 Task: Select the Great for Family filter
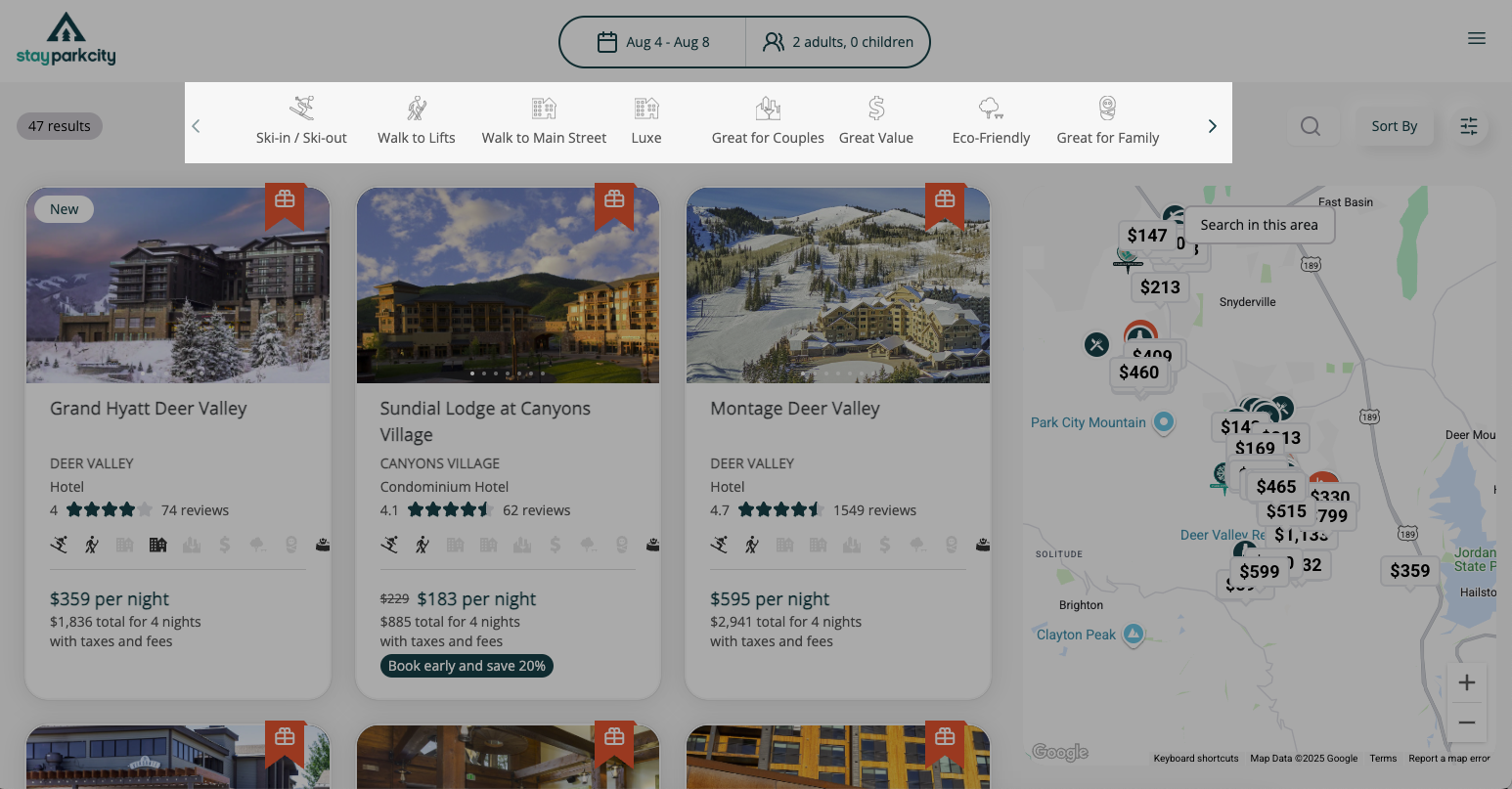(x=1107, y=122)
